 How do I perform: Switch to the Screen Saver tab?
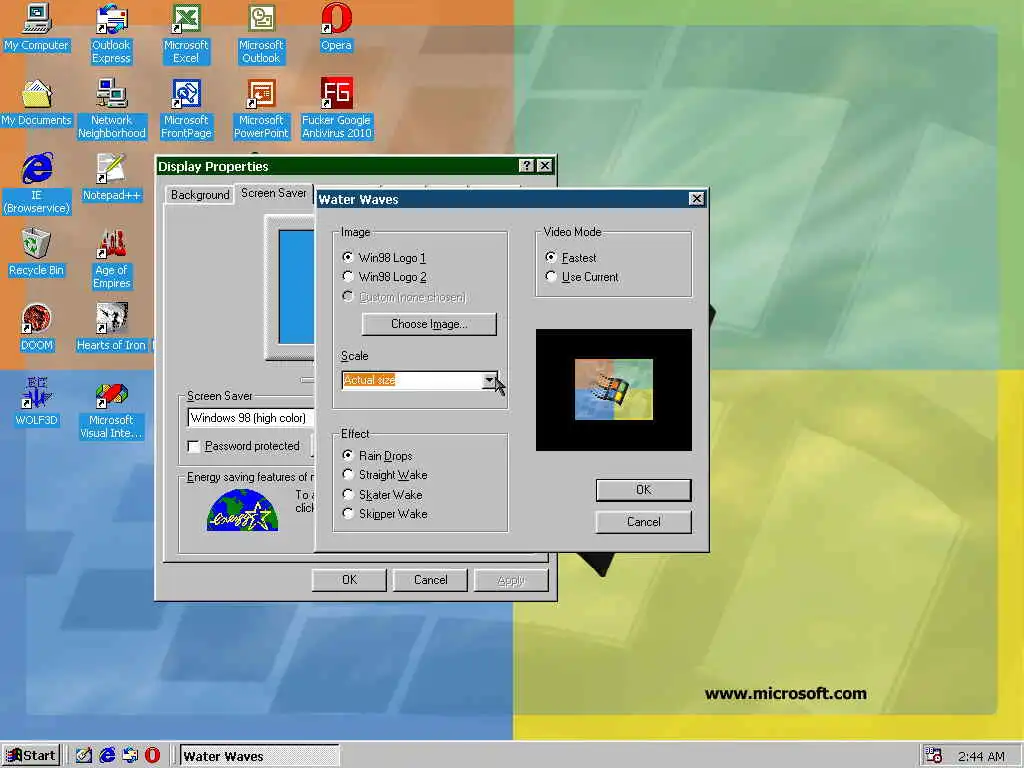[274, 193]
